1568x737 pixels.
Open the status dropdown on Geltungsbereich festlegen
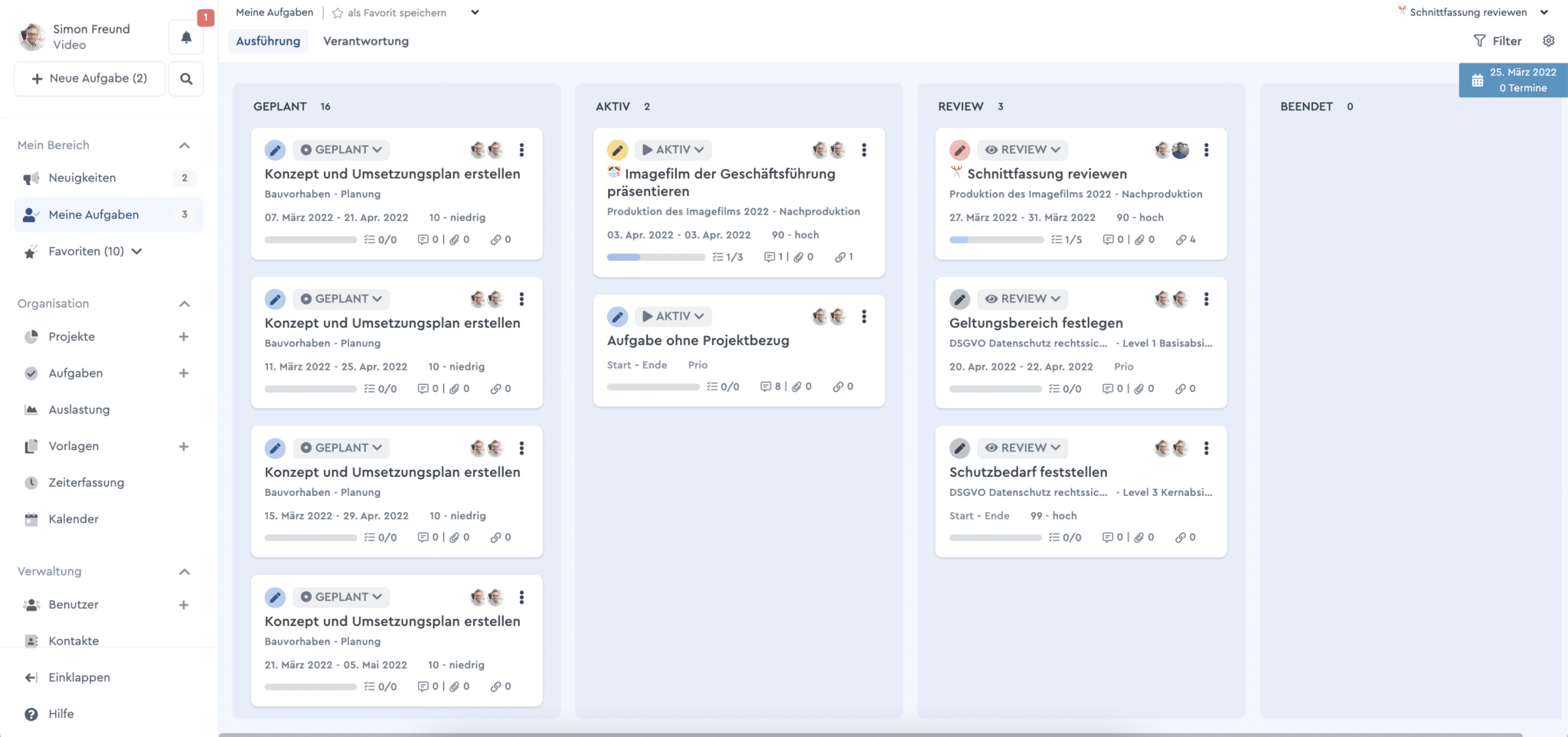click(1023, 298)
